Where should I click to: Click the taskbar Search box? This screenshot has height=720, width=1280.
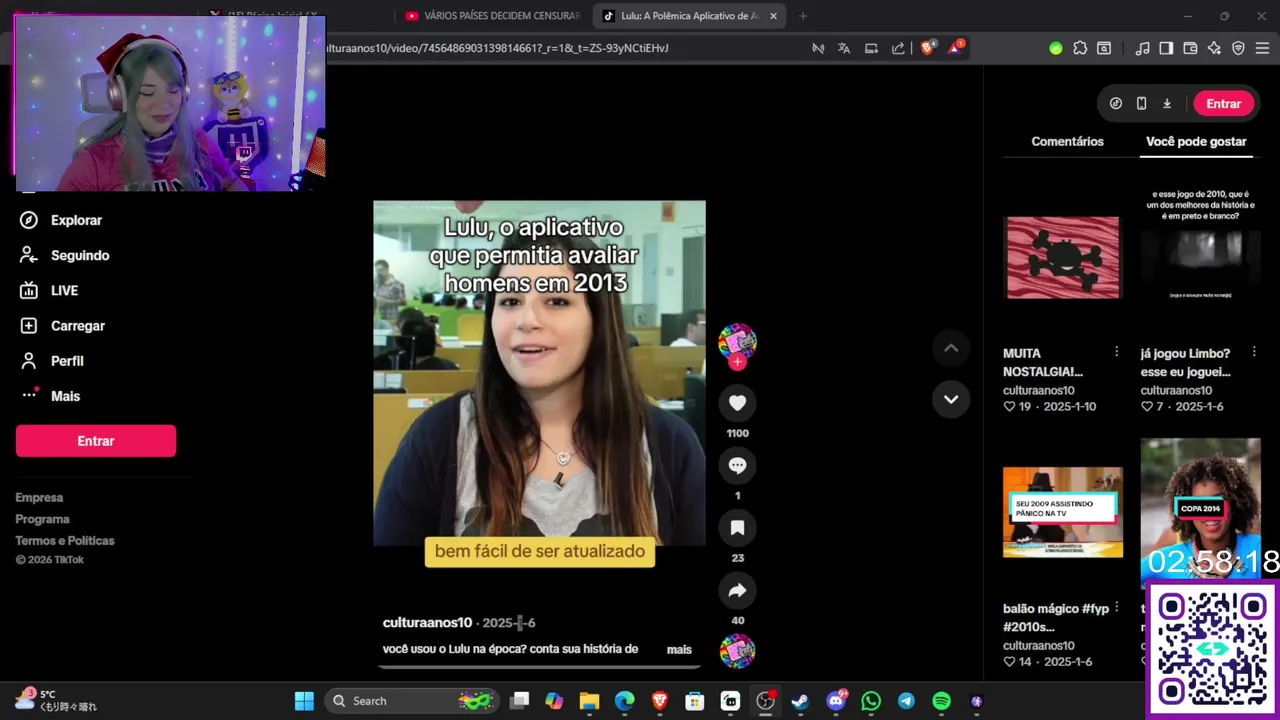pyautogui.click(x=411, y=701)
